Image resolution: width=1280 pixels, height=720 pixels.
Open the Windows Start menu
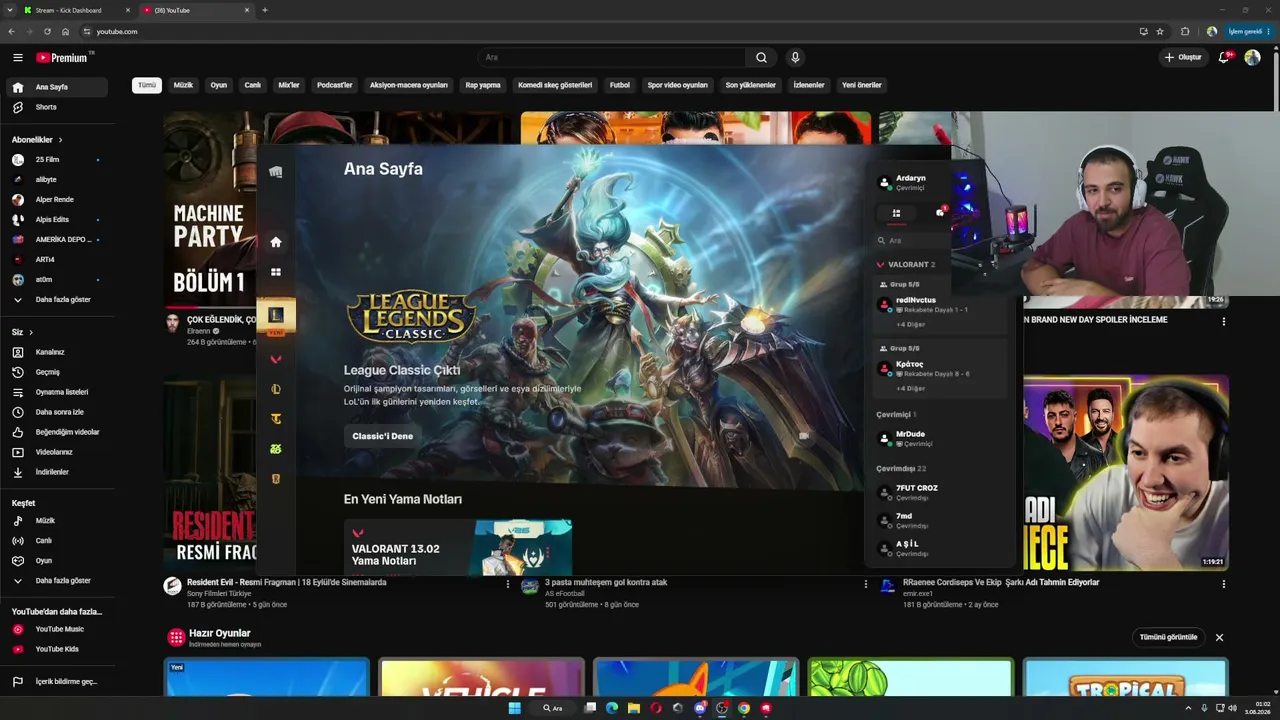pyautogui.click(x=514, y=708)
